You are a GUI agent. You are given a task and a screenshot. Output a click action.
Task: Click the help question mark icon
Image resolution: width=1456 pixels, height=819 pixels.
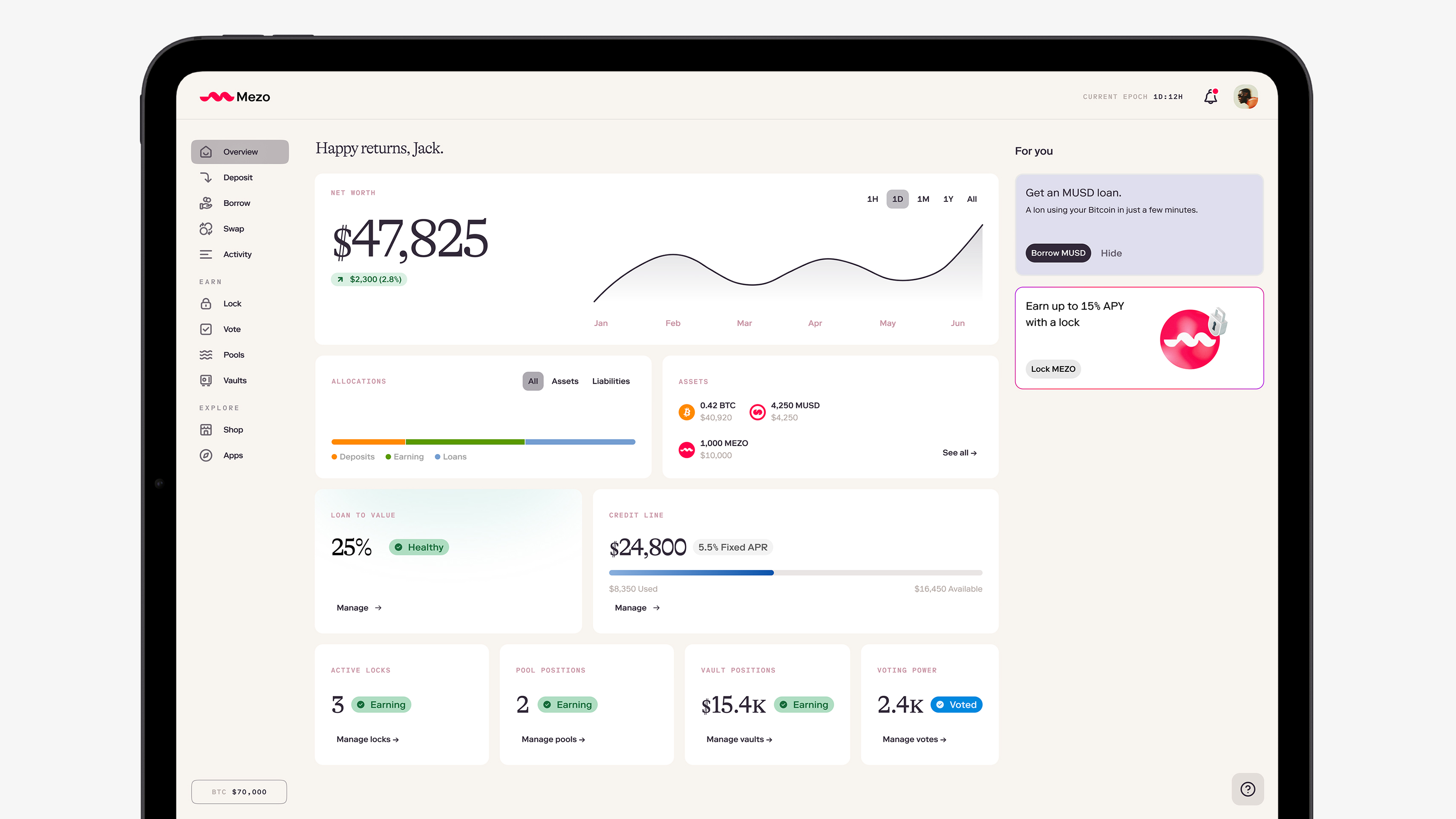(1248, 789)
